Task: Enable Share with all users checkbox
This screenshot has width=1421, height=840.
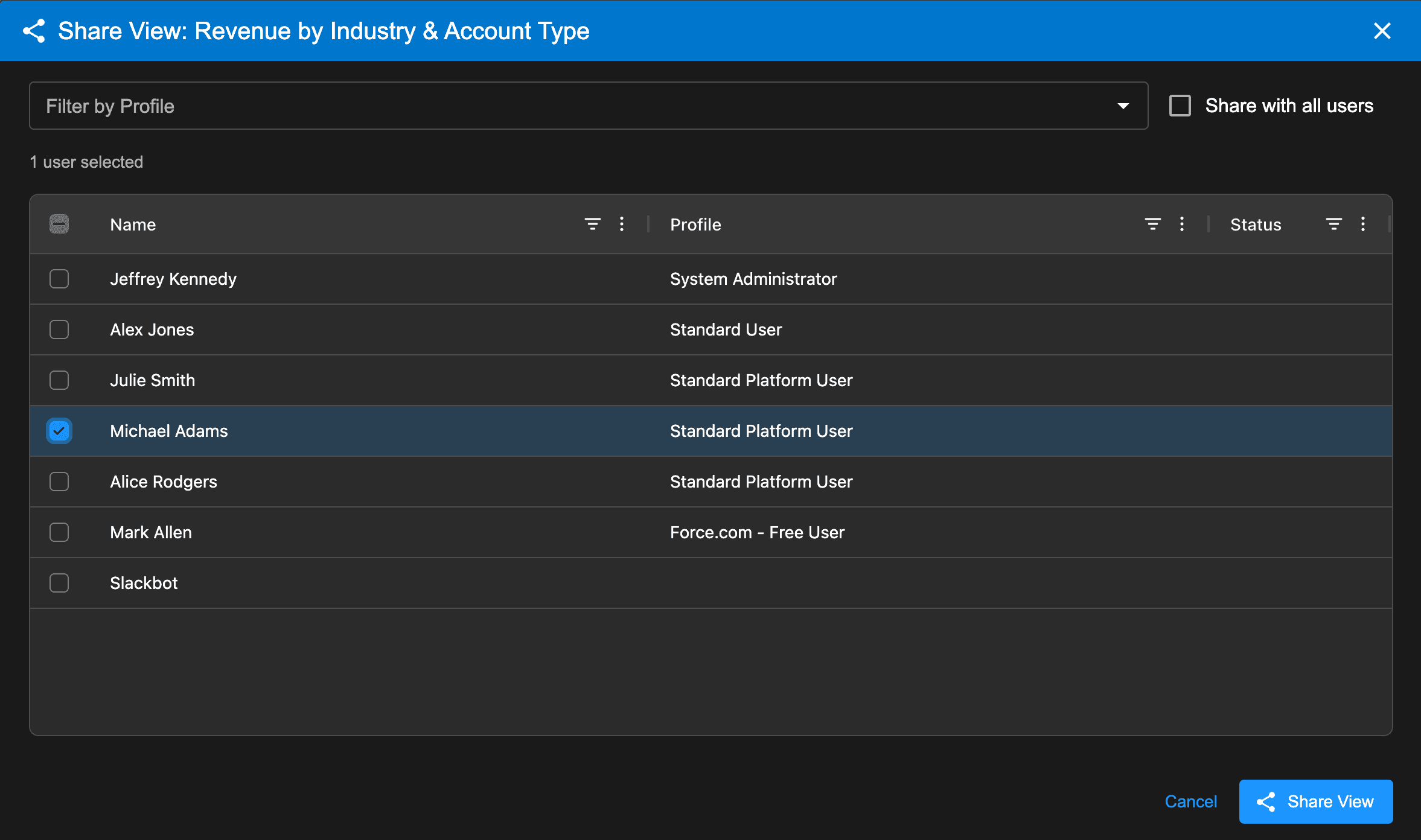Action: pos(1180,106)
